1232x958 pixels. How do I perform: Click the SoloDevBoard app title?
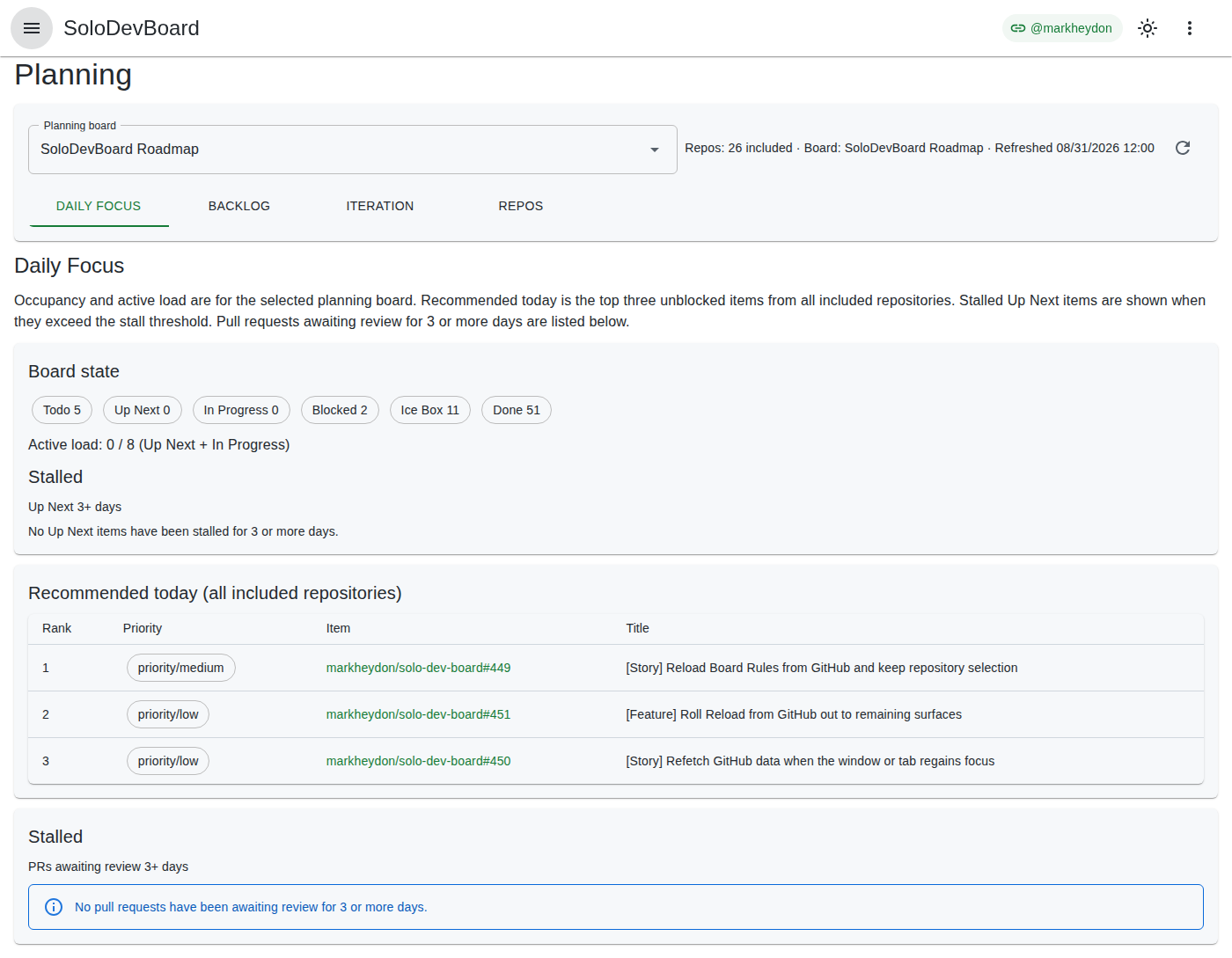[131, 28]
